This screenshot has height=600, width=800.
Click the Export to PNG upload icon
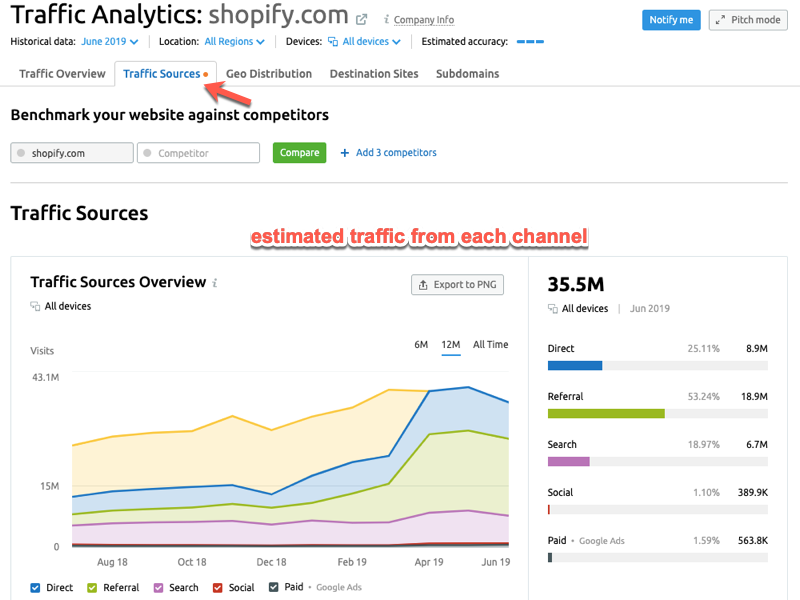(423, 285)
